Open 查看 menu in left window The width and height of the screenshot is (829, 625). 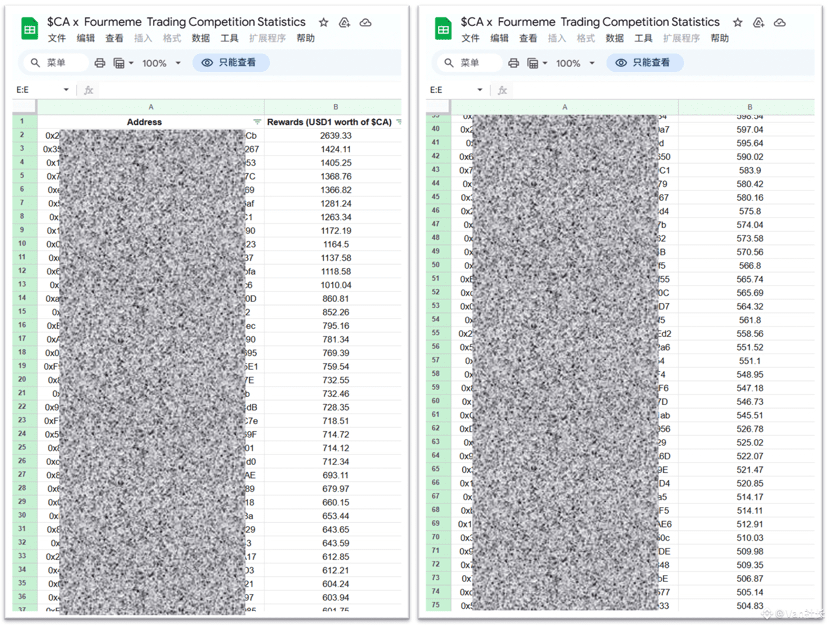(114, 38)
